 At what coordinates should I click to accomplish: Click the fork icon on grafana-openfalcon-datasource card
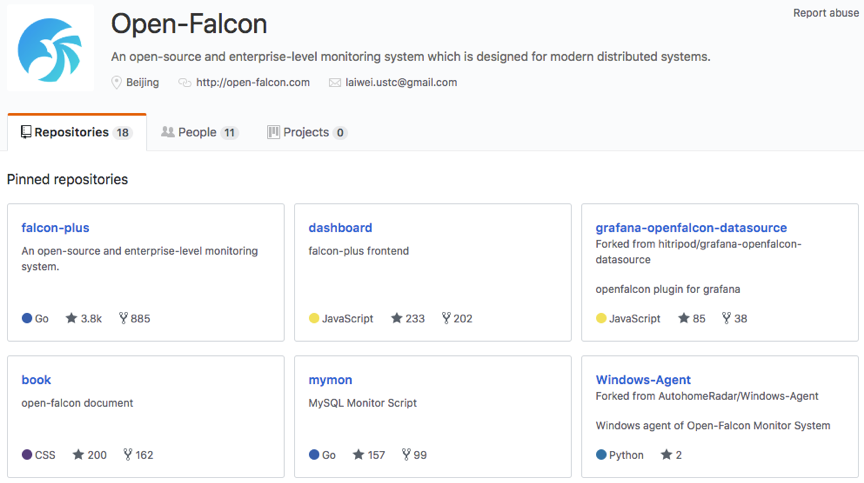coord(726,318)
